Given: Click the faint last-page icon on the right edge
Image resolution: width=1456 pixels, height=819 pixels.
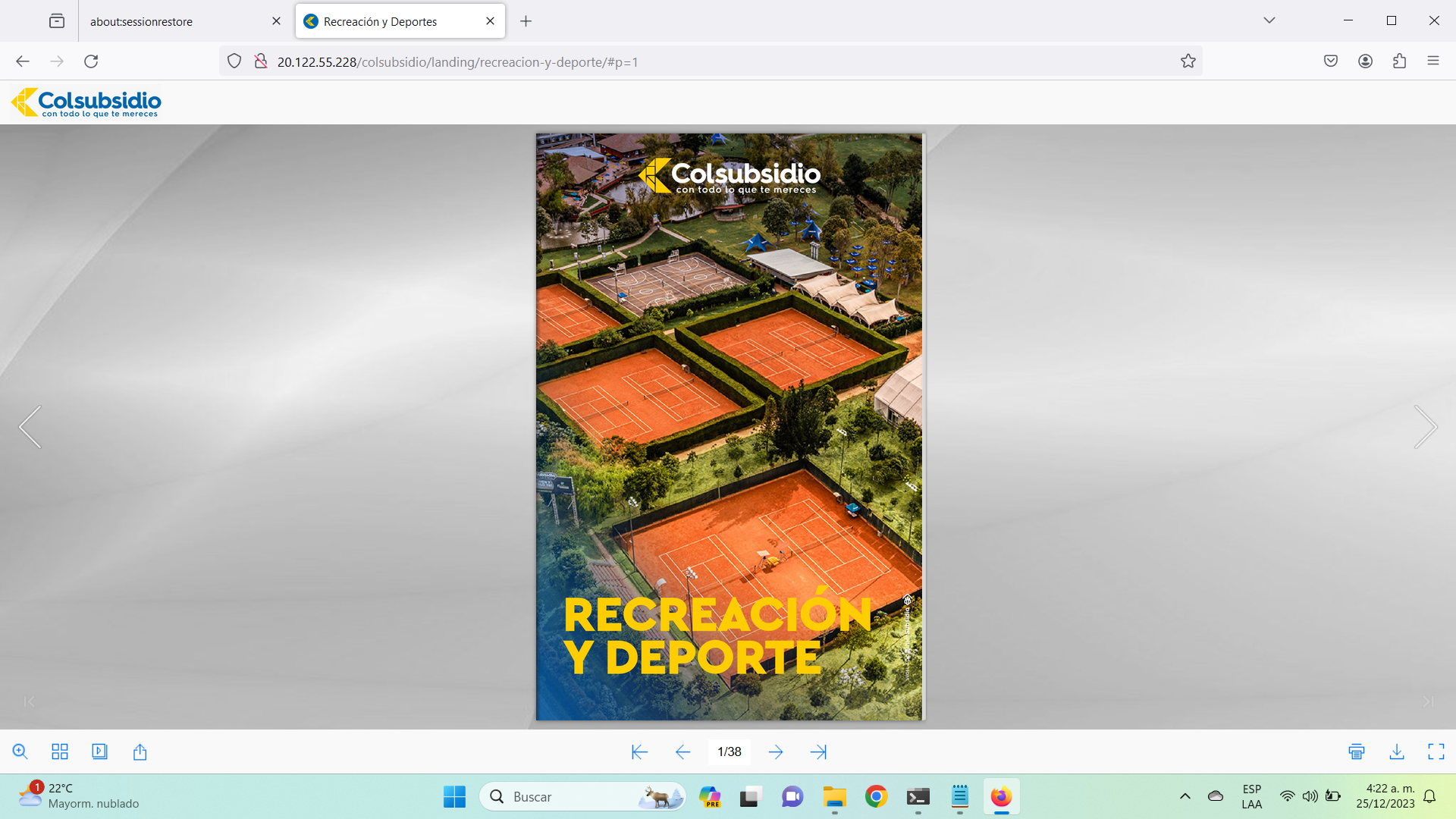Looking at the screenshot, I should [1428, 701].
